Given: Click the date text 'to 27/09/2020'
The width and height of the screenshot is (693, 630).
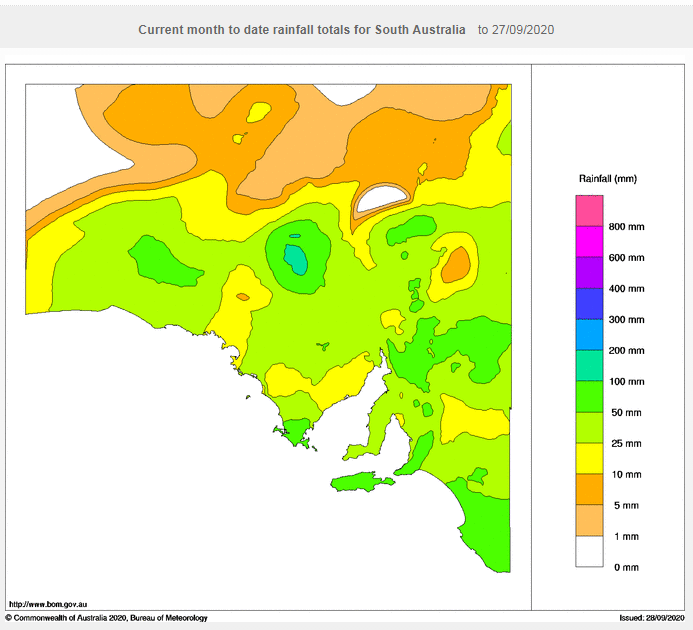Looking at the screenshot, I should 516,30.
